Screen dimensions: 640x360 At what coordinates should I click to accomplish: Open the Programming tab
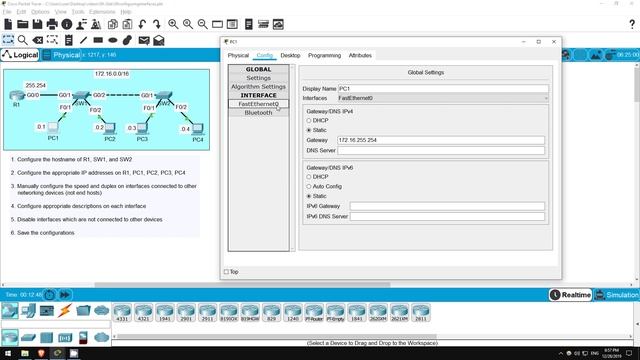324,55
